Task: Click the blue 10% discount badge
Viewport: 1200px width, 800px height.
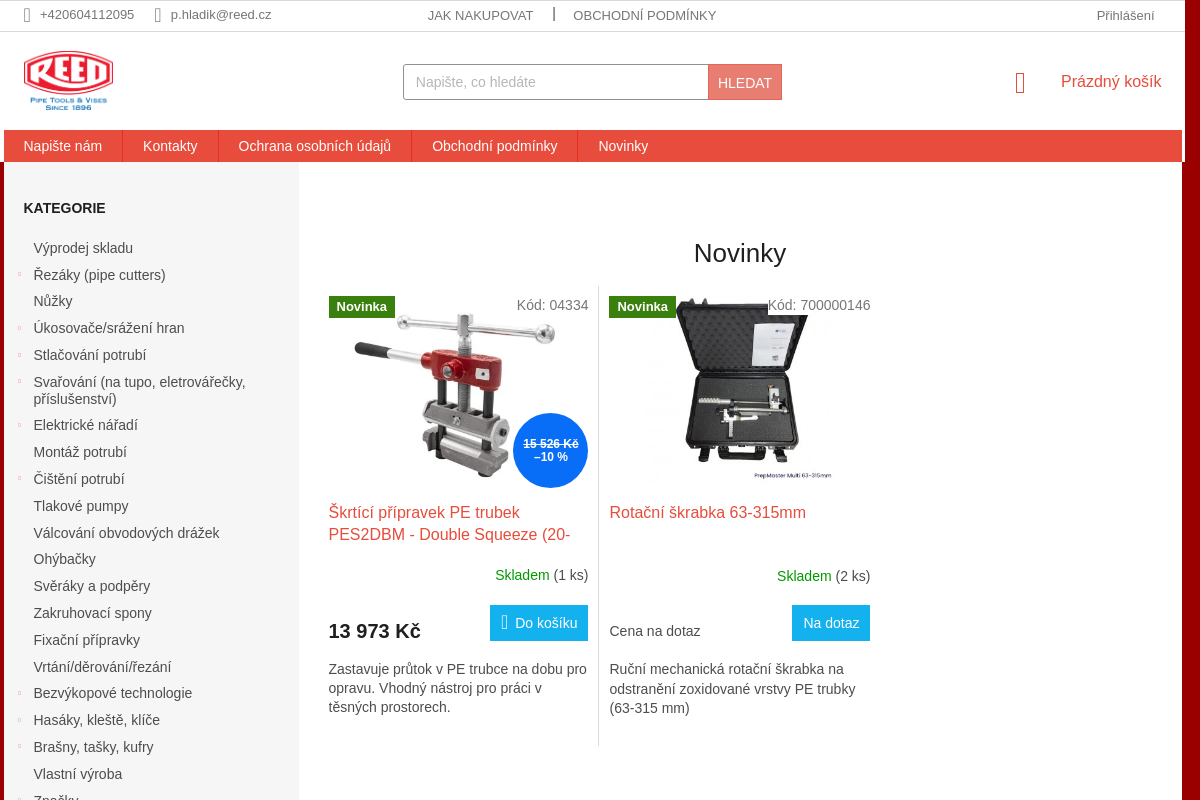Action: pyautogui.click(x=550, y=450)
